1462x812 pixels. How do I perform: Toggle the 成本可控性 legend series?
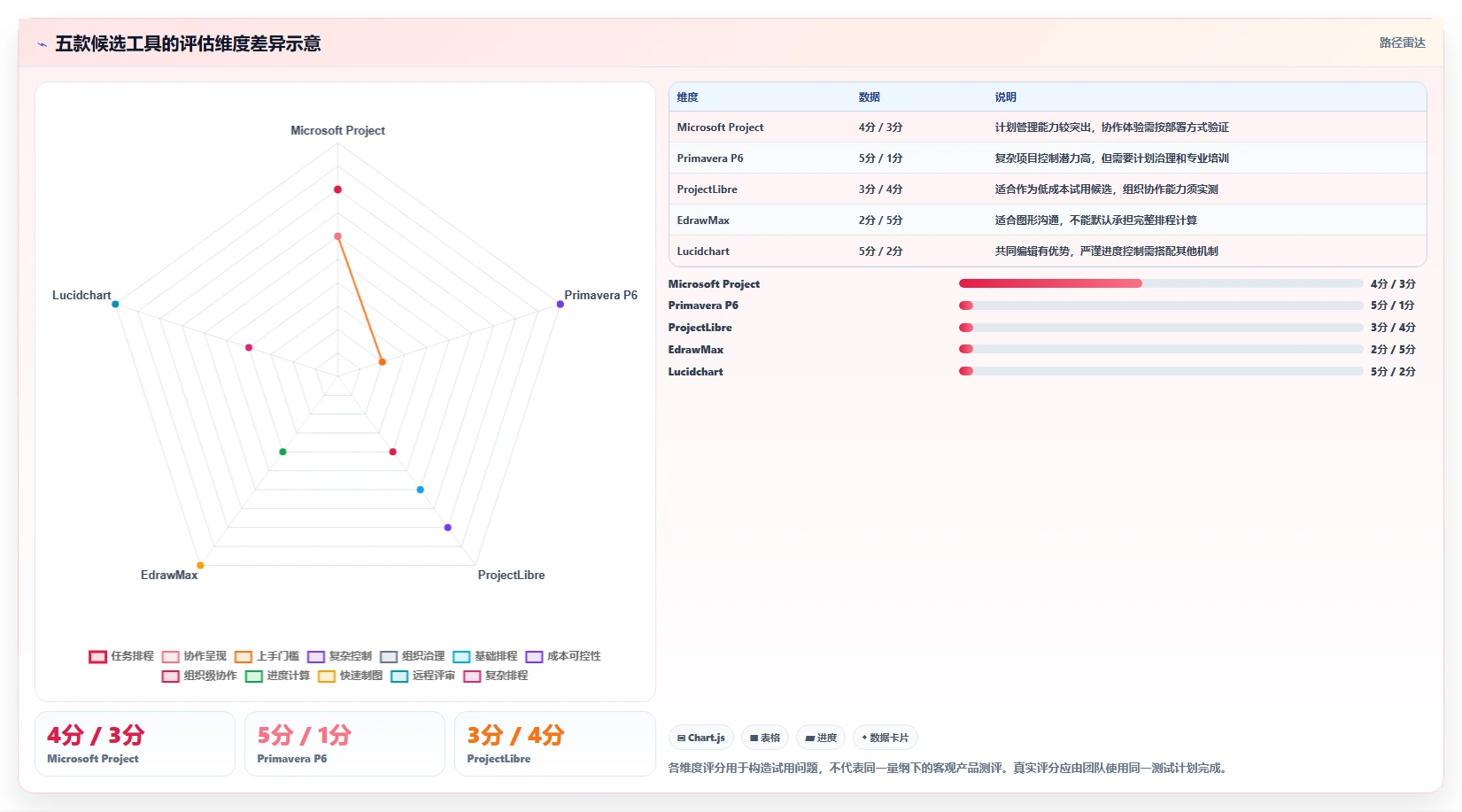(562, 656)
